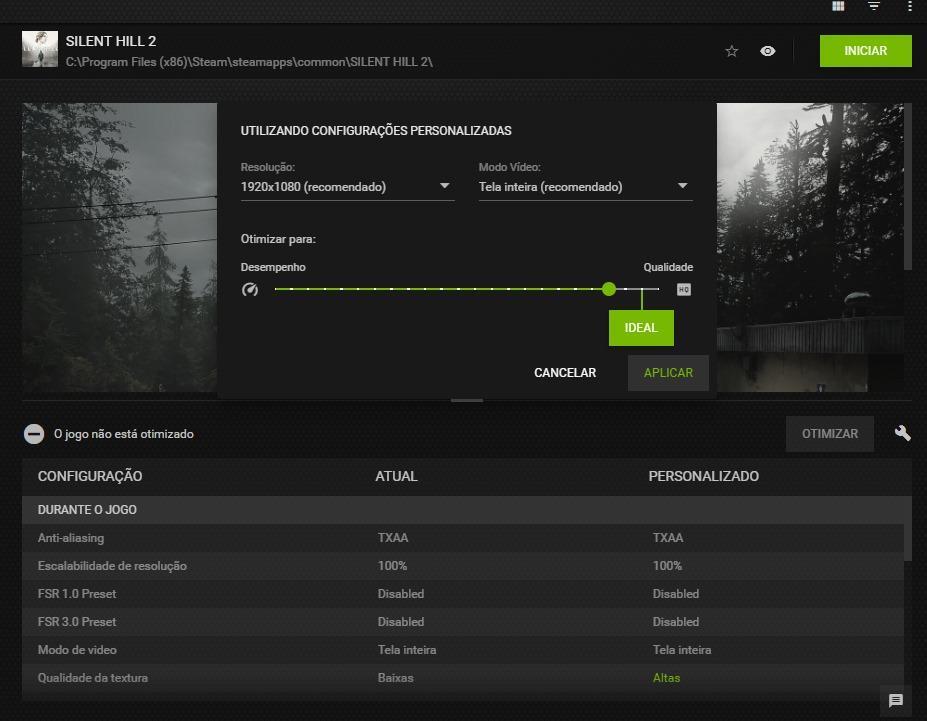The width and height of the screenshot is (927, 721).
Task: Click CANCELAR to discard changes
Action: [x=565, y=373]
